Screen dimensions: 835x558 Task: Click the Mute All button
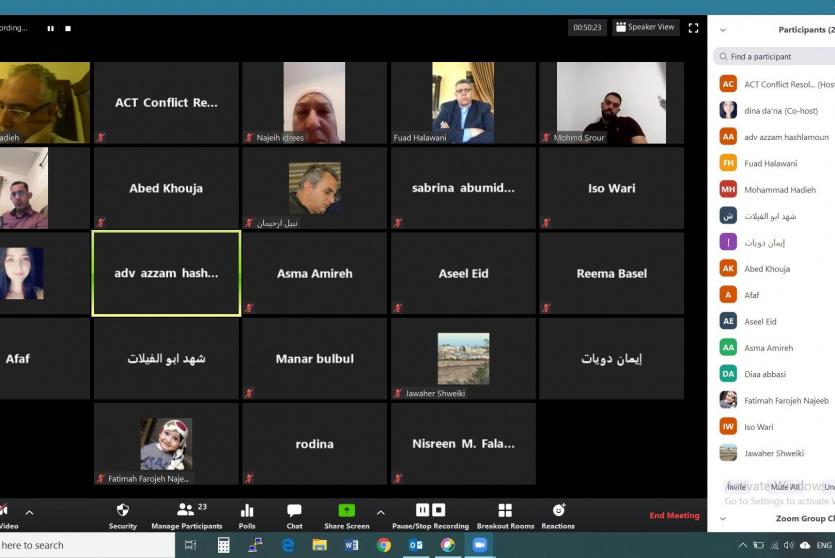point(785,487)
